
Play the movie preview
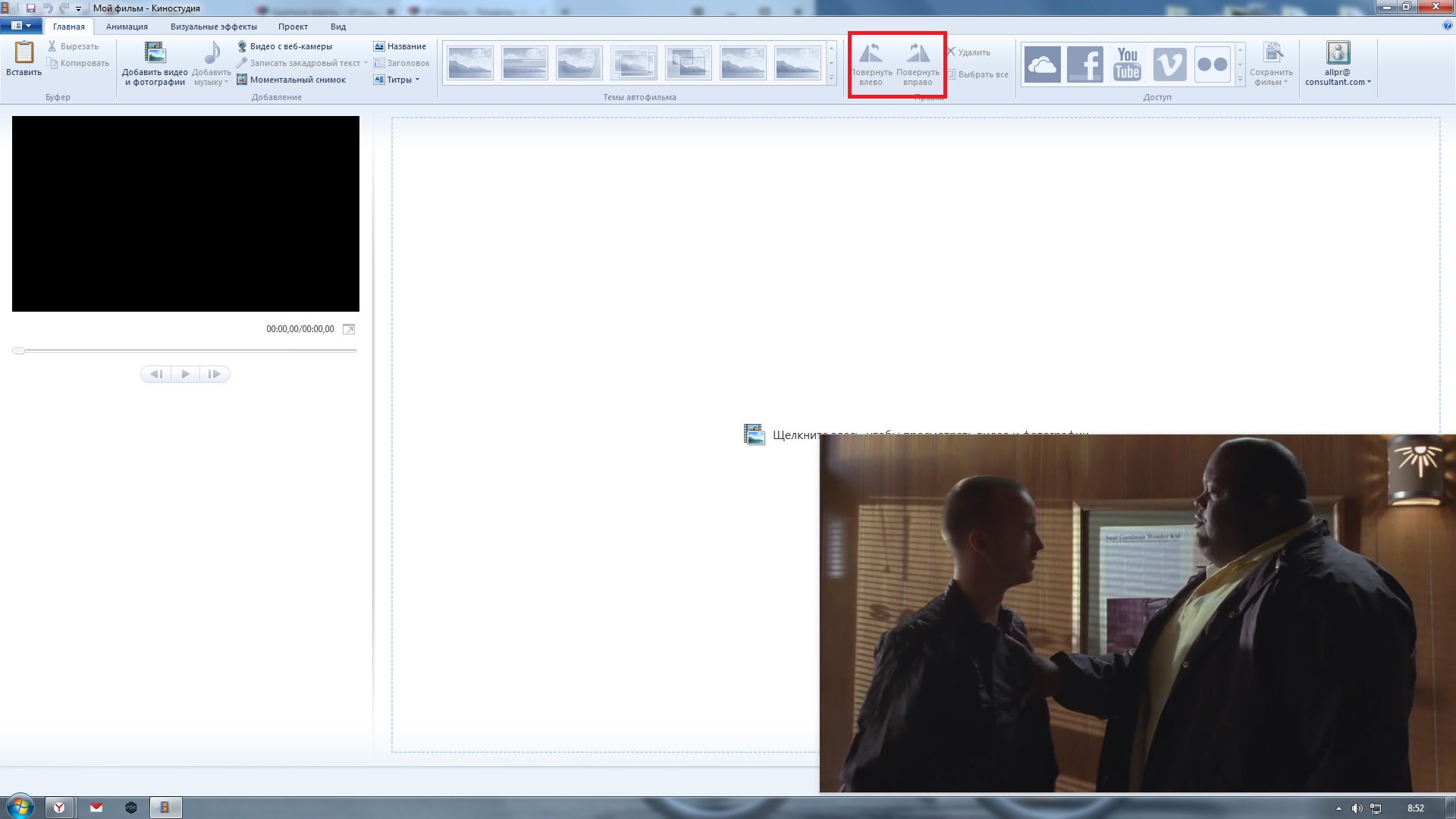coord(185,374)
